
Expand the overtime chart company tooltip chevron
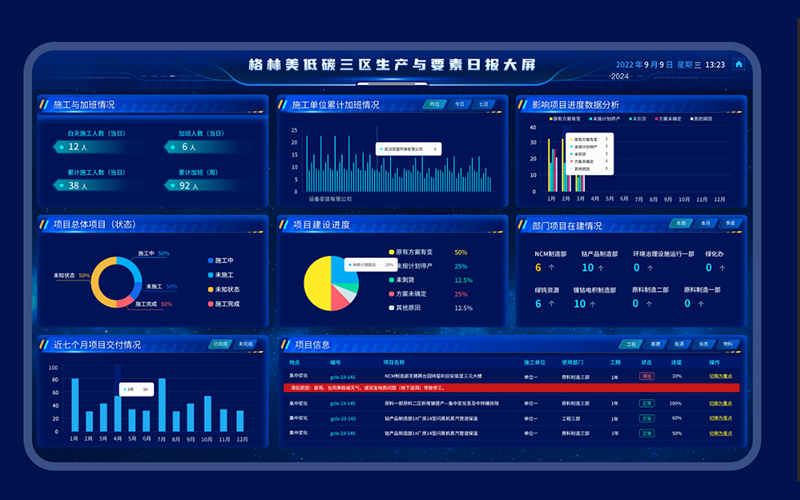[x=435, y=149]
